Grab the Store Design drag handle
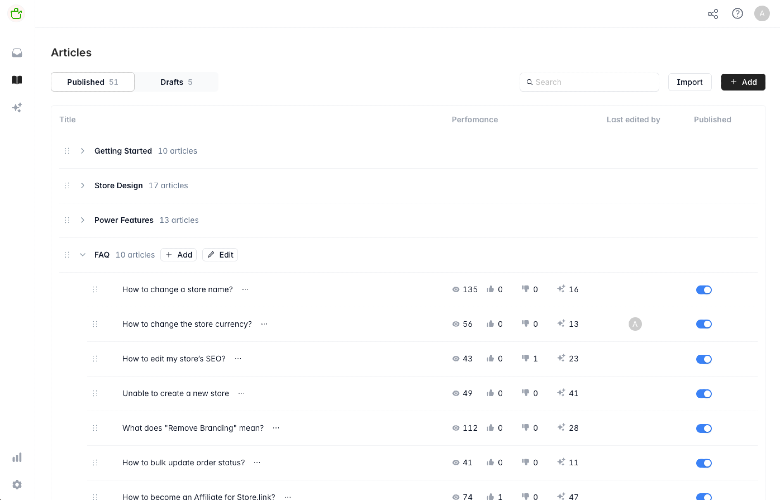This screenshot has height=500, width=780. coord(67,186)
